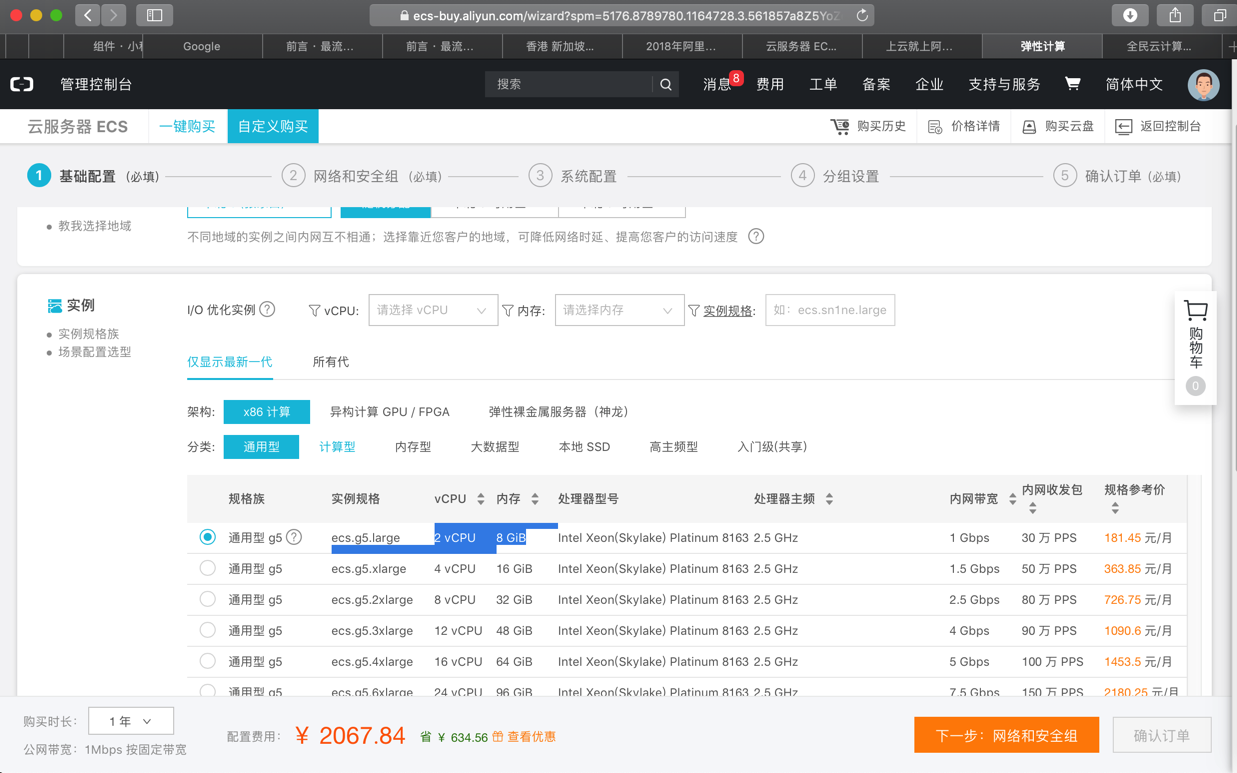Expand the vCPU filter dropdown

pyautogui.click(x=432, y=311)
